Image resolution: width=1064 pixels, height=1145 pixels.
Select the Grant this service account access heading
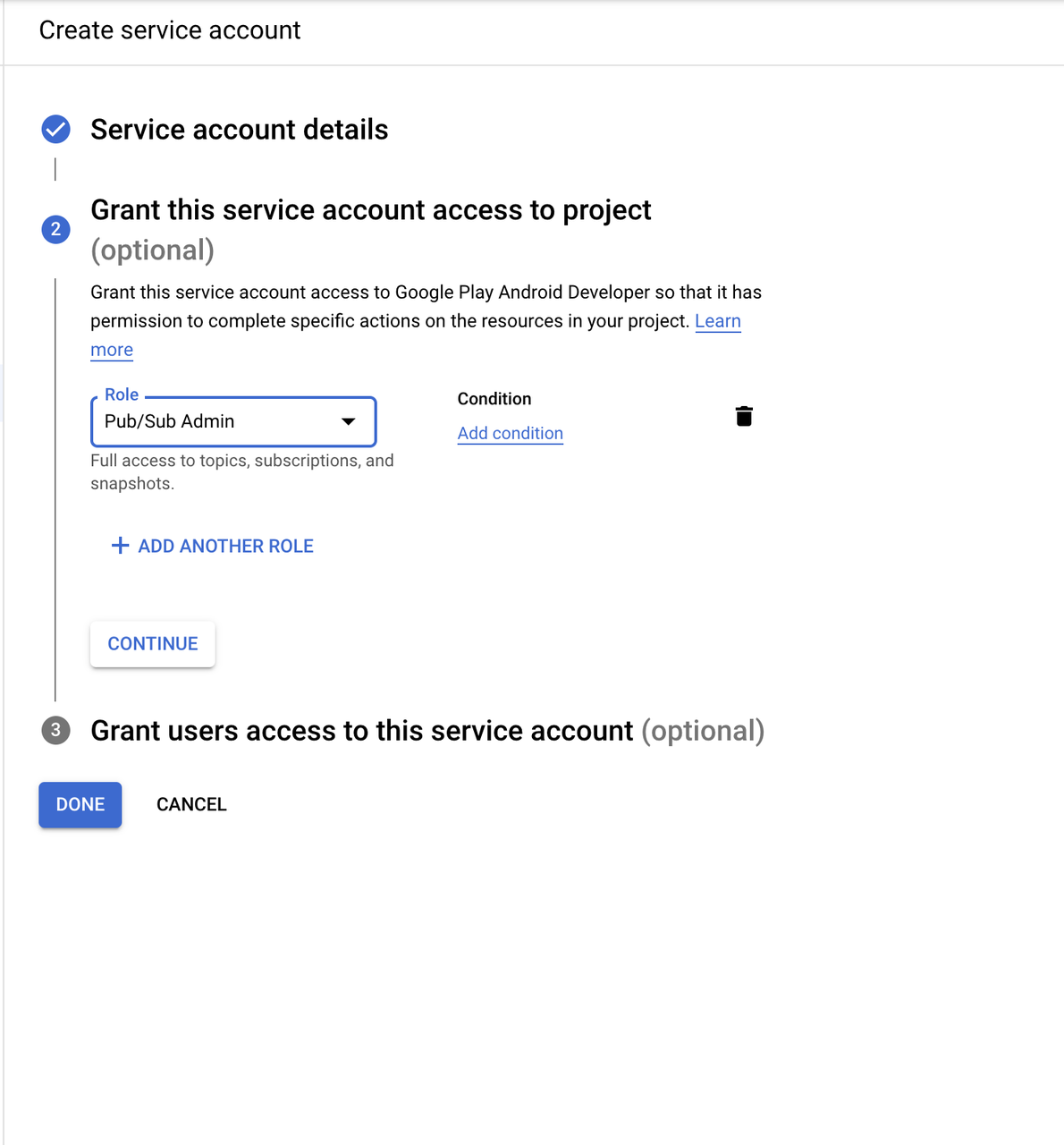[x=370, y=210]
